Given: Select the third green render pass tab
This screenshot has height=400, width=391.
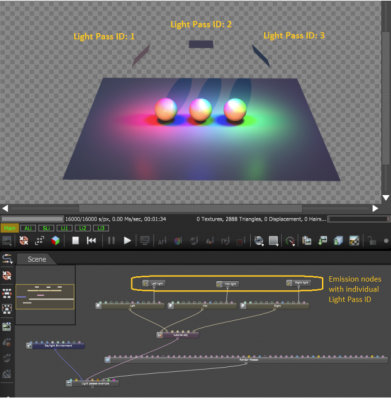Looking at the screenshot, I should click(46, 228).
